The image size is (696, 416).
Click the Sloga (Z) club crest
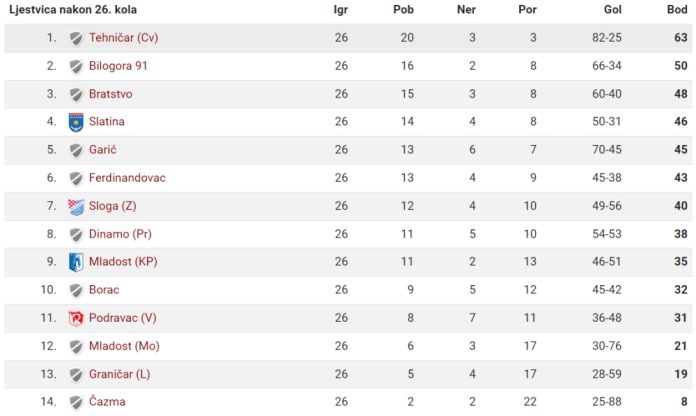tap(76, 207)
